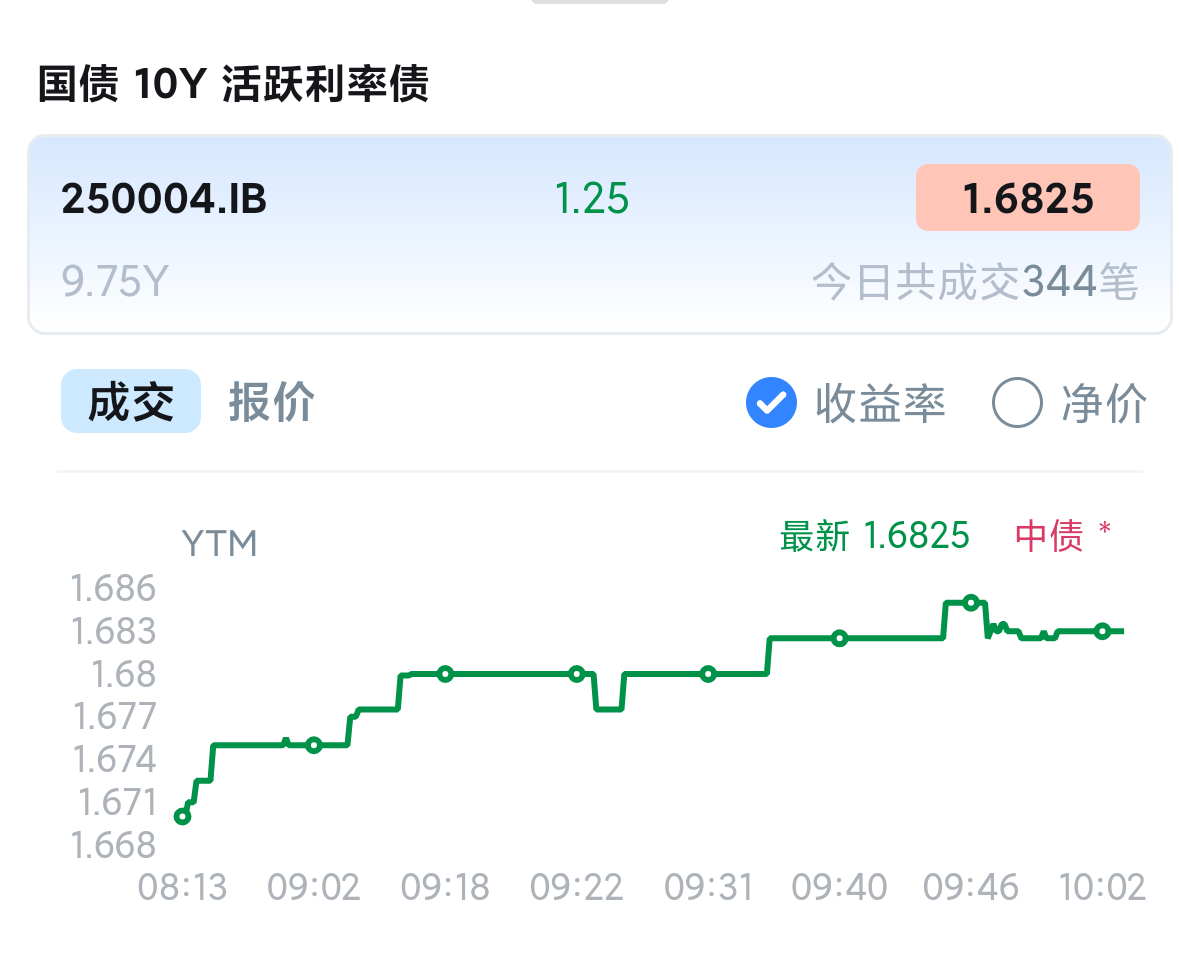The height and width of the screenshot is (968, 1179).
Task: Click the YTM axis label
Action: coord(220,544)
